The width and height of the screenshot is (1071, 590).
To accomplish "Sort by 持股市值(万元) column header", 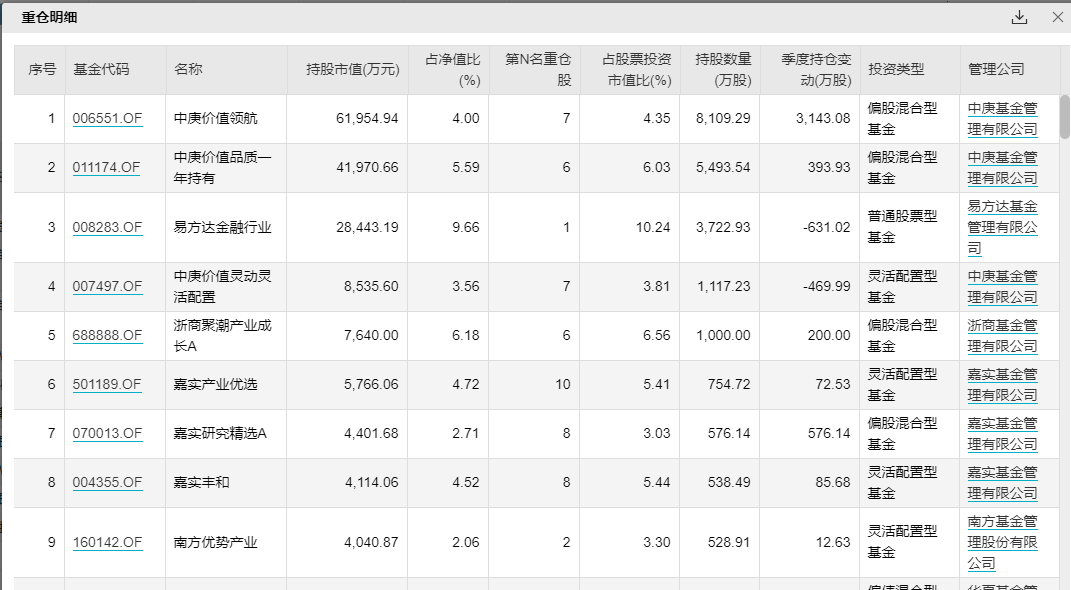I will [x=348, y=70].
